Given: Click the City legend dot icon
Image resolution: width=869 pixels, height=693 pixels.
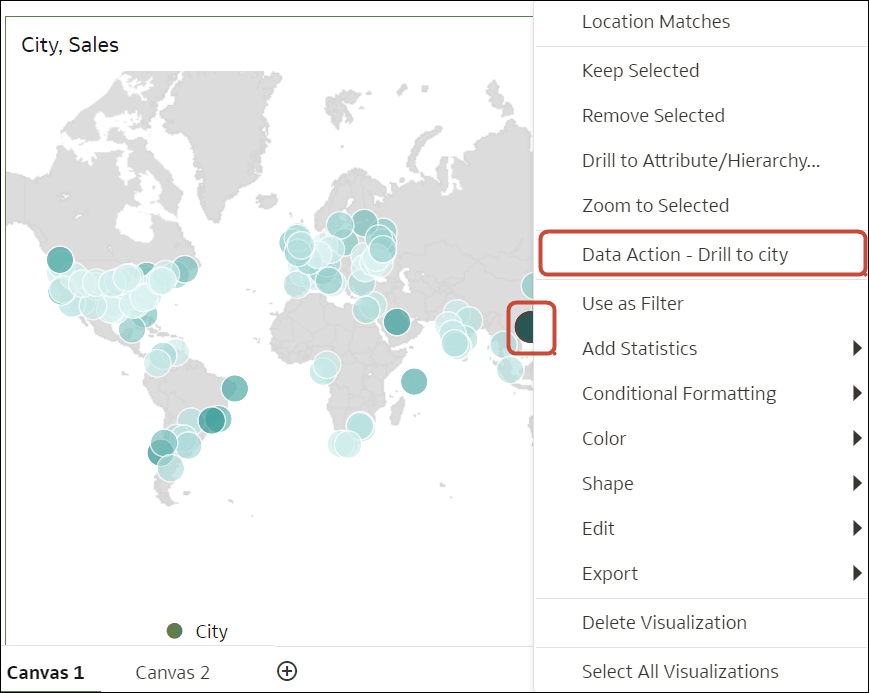Looking at the screenshot, I should pyautogui.click(x=176, y=631).
